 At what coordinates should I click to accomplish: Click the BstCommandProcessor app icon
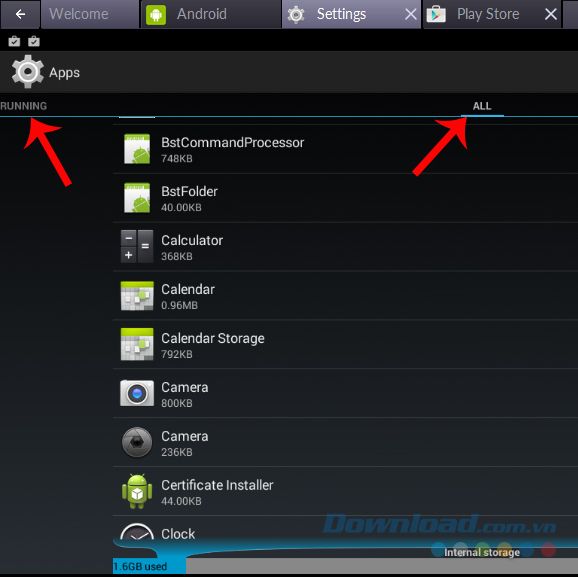[x=137, y=149]
